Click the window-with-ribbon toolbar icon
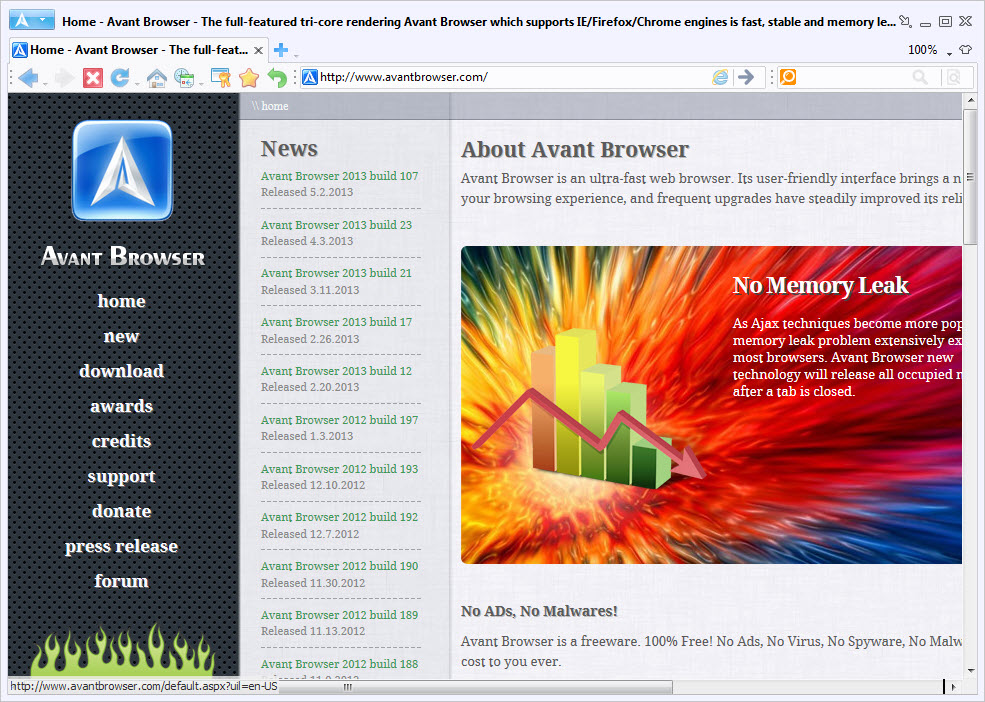This screenshot has height=702, width=985. tap(220, 78)
